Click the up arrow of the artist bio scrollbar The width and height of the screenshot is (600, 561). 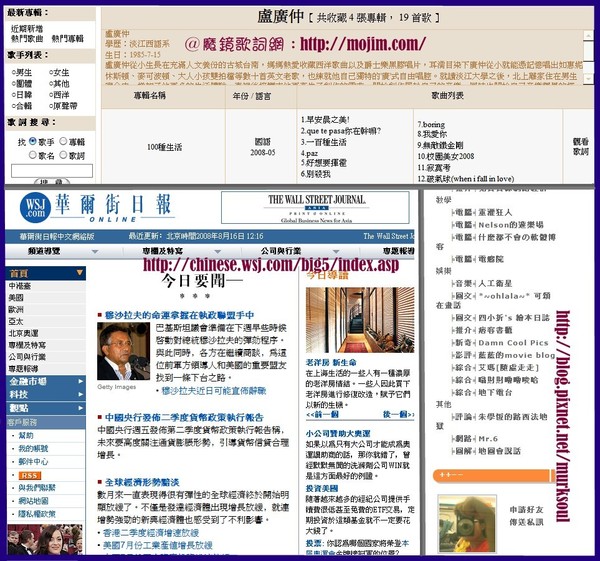click(588, 35)
